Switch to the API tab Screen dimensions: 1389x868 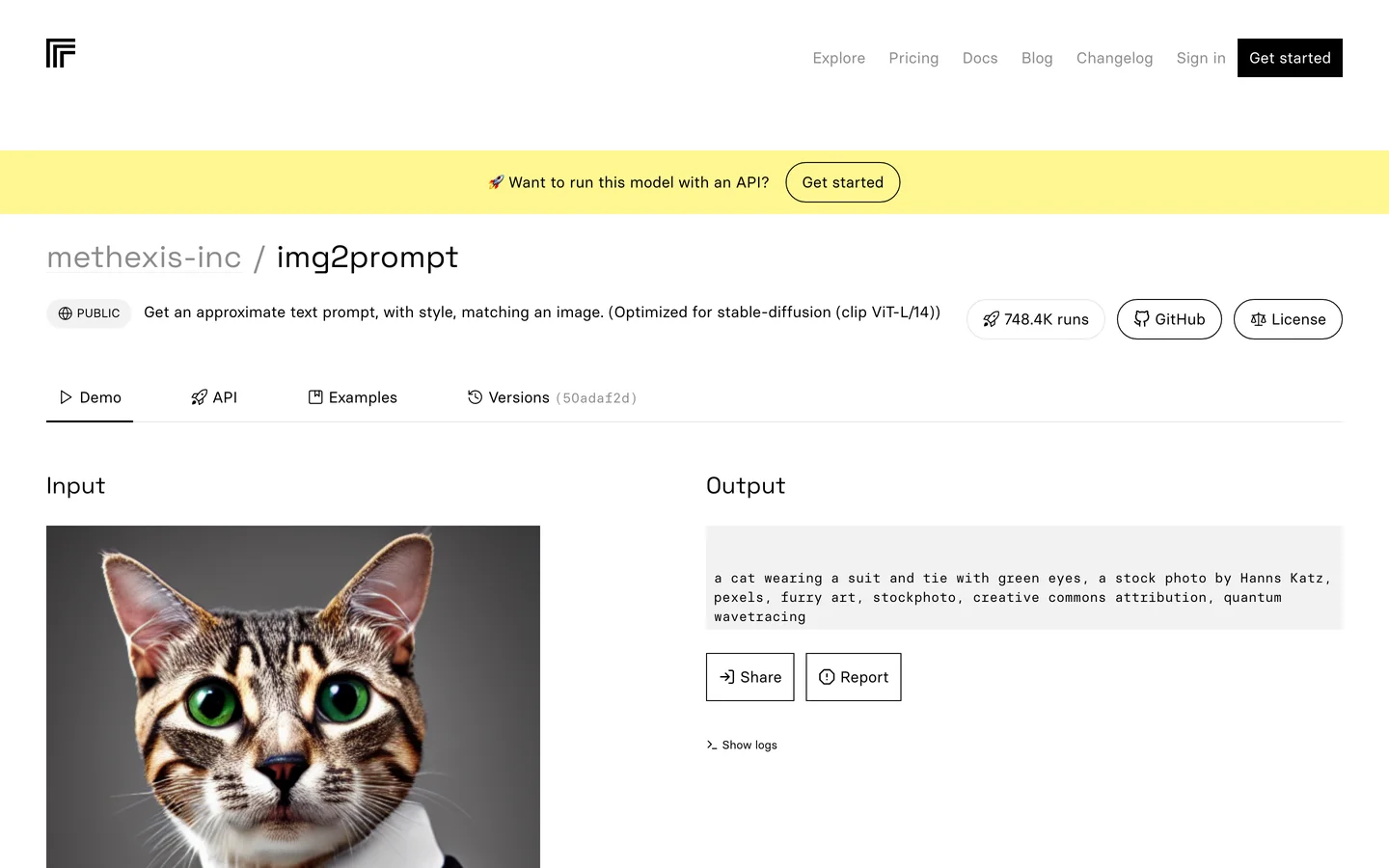[x=214, y=397]
